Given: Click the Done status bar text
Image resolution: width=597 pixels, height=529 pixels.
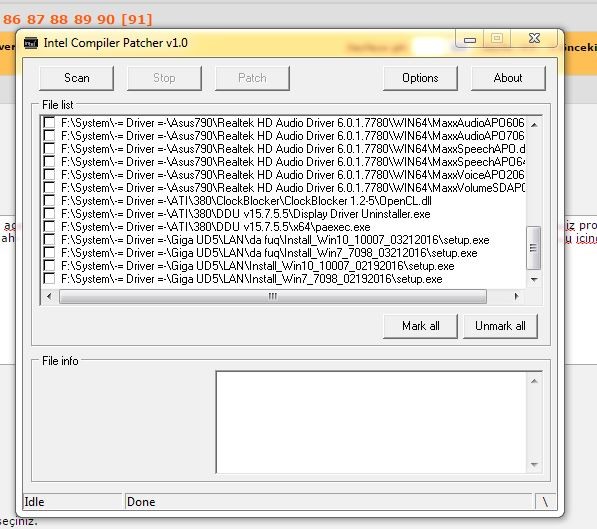Looking at the screenshot, I should (x=141, y=502).
